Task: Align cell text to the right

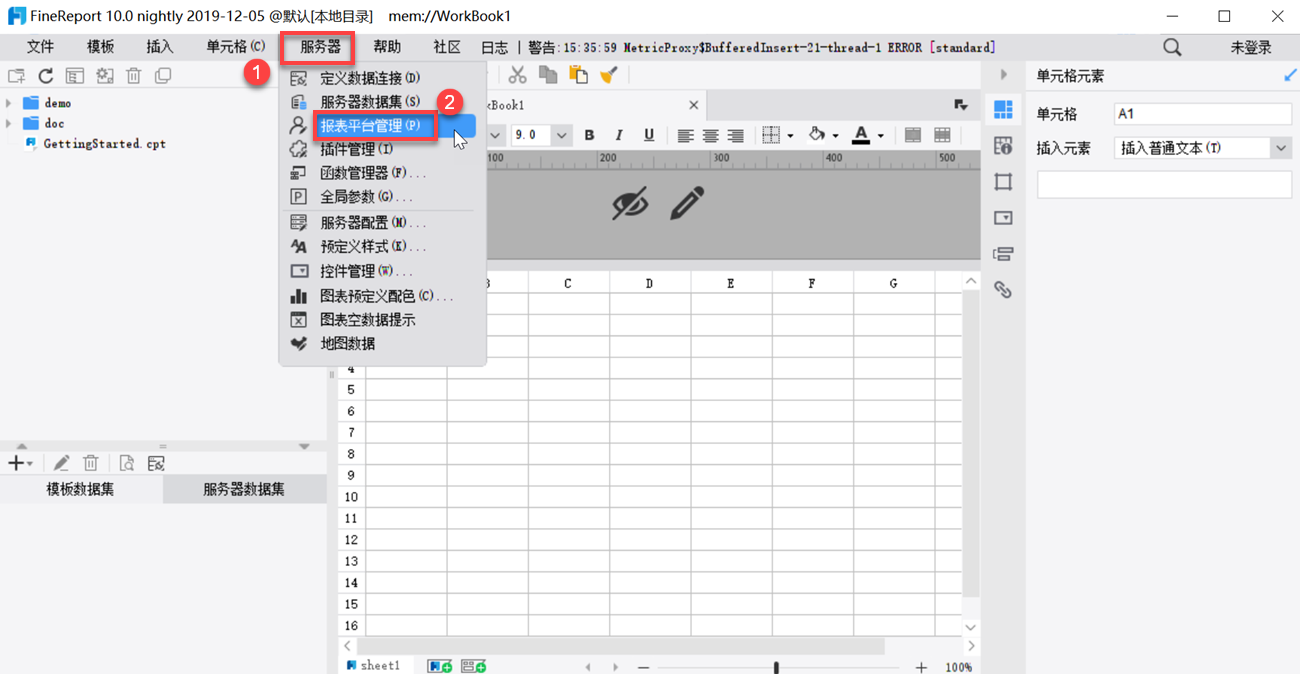Action: tap(735, 135)
